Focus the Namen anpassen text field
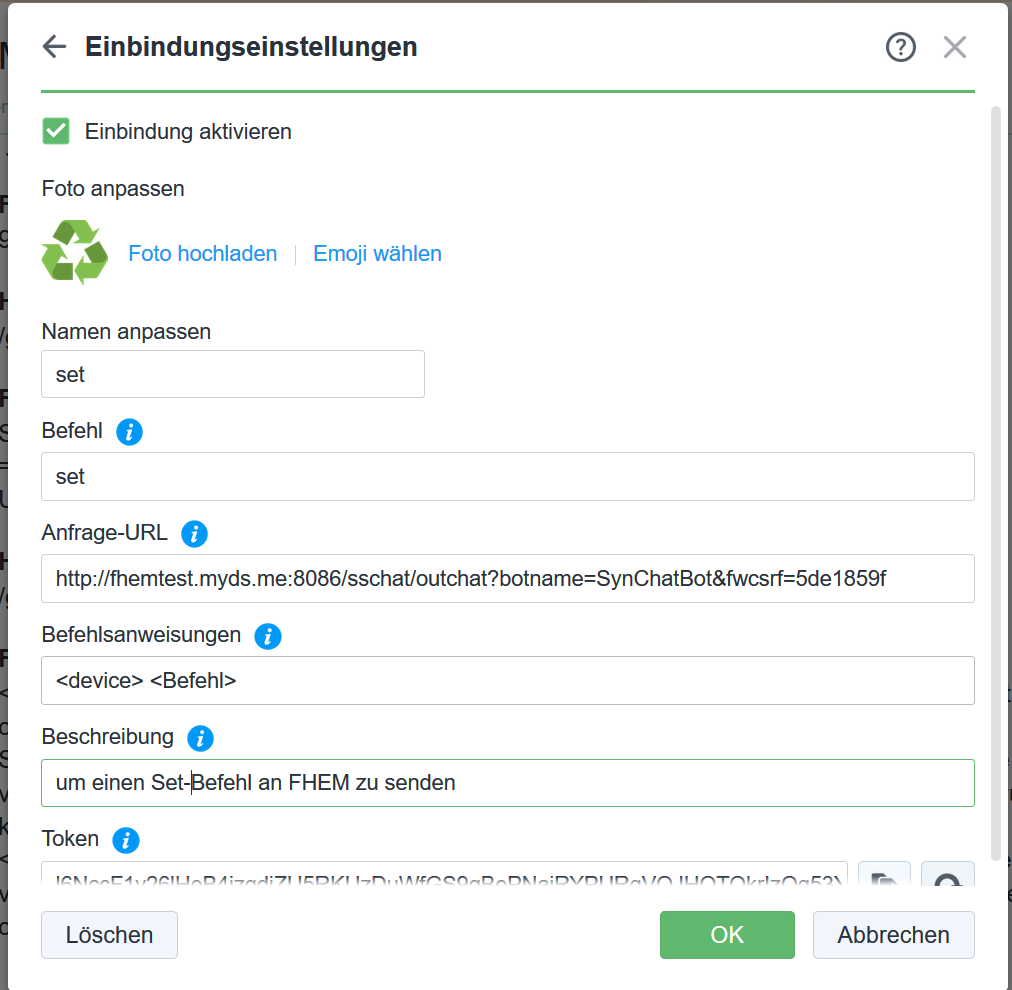1012x990 pixels. (x=233, y=374)
